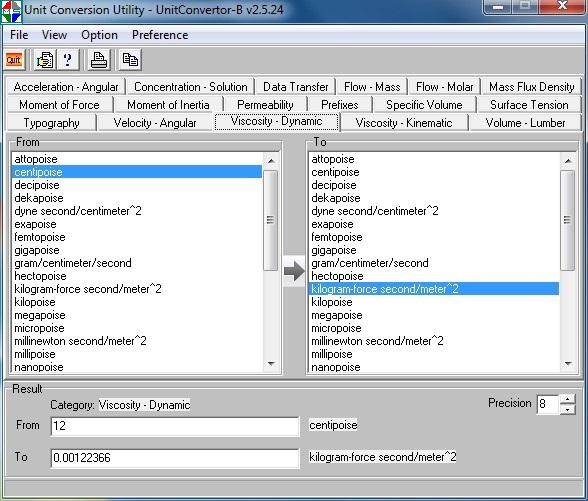
Task: Click To list scroll up arrow
Action: tap(568, 161)
